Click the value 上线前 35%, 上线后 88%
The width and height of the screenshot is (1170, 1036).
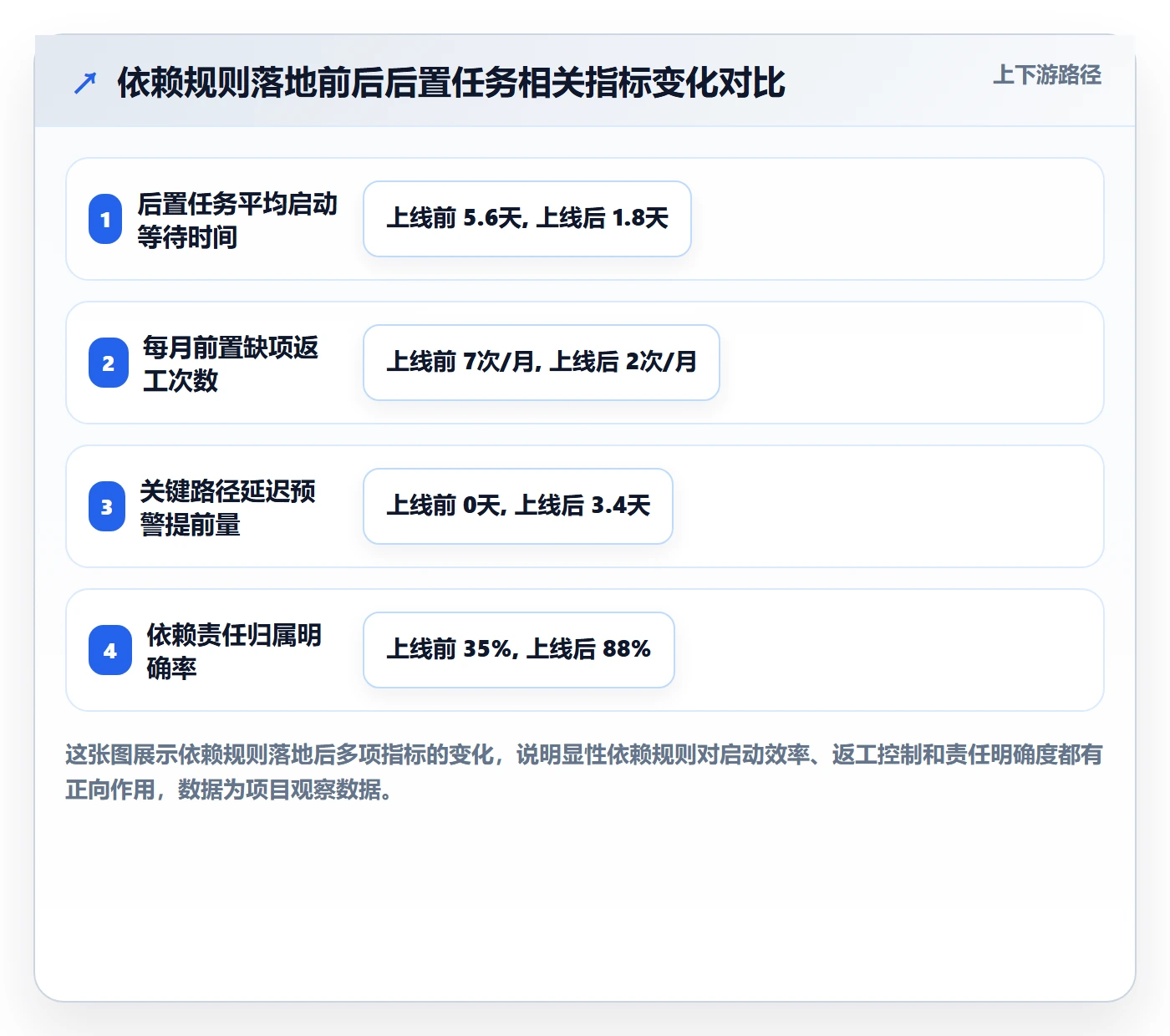coord(519,650)
